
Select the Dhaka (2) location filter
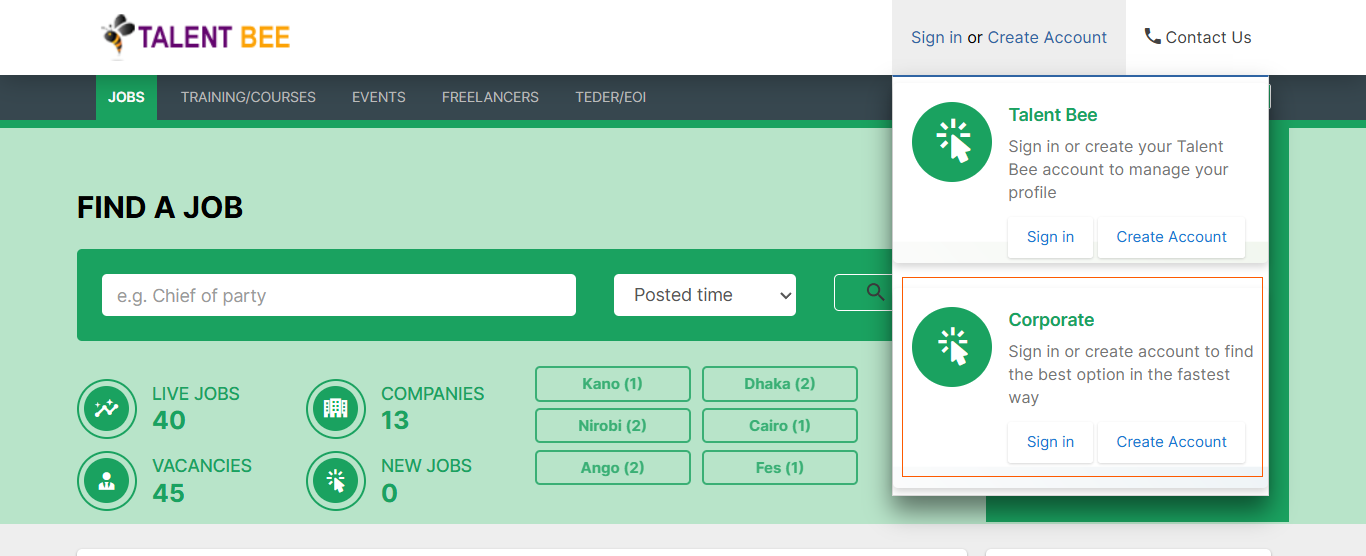[779, 384]
